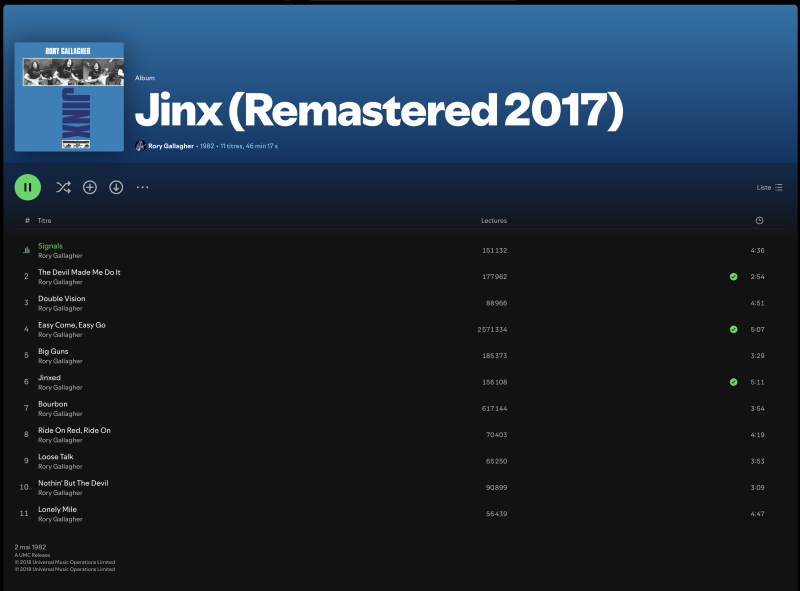Image resolution: width=800 pixels, height=591 pixels.
Task: Select the track Bourbon
Action: (x=53, y=404)
